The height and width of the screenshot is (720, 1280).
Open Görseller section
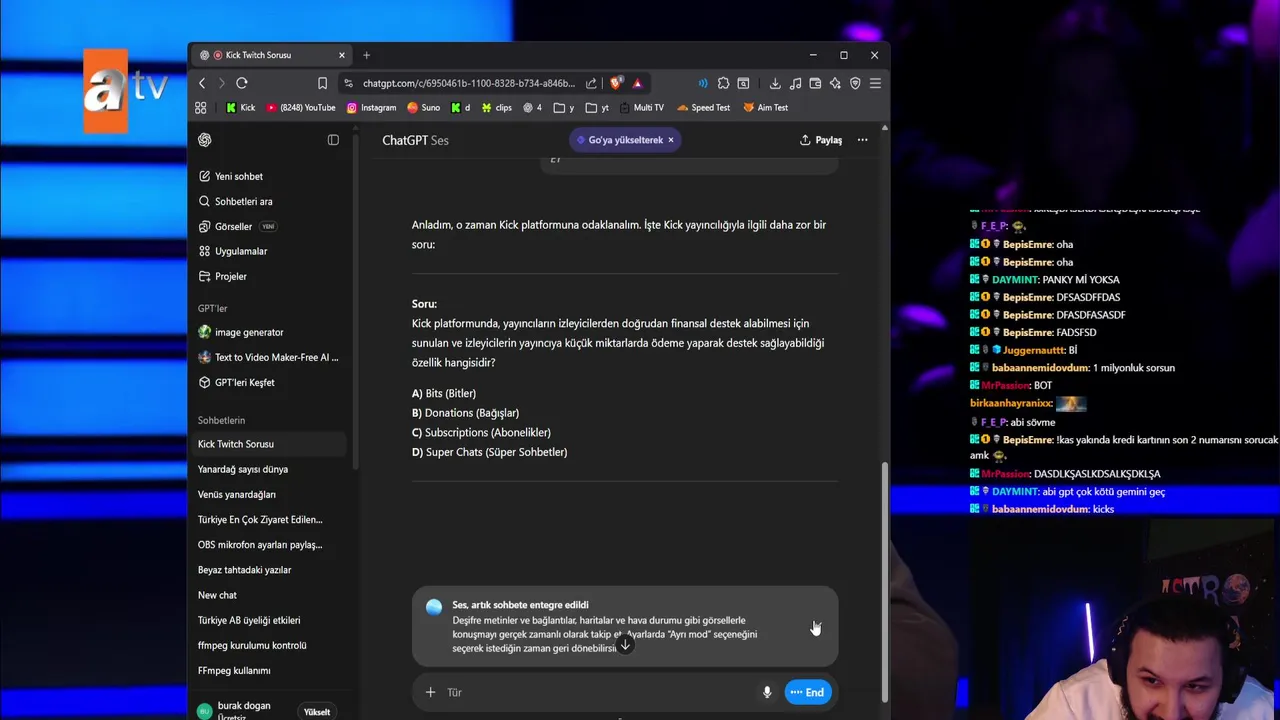[x=271, y=226]
